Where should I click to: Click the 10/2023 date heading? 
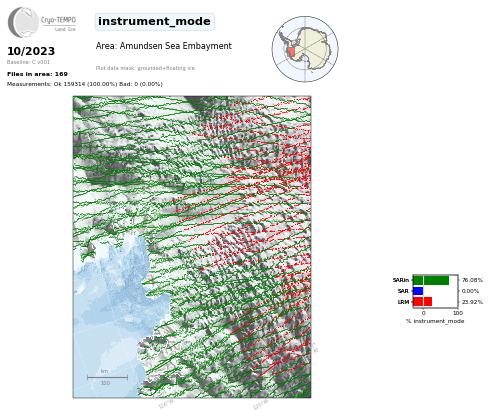[31, 51]
